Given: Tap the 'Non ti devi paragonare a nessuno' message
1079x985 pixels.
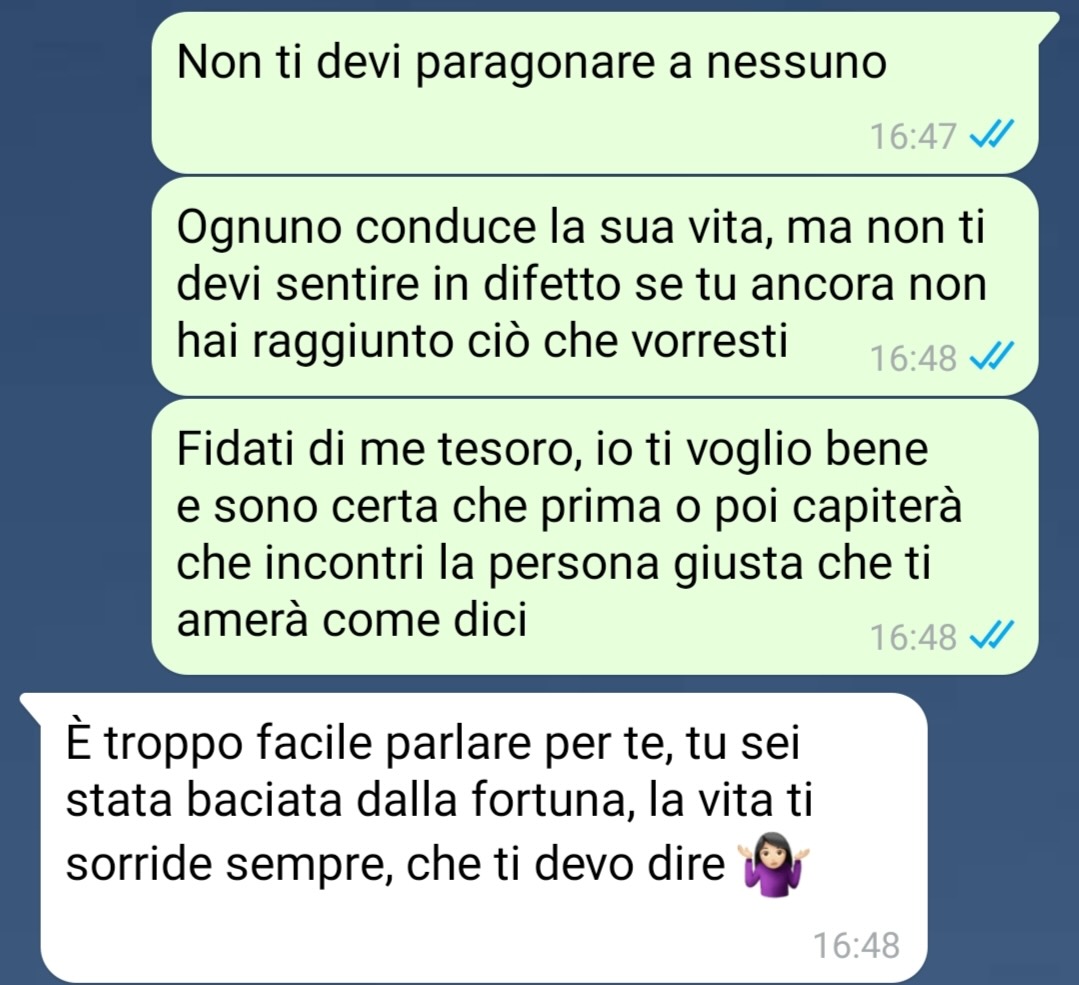Looking at the screenshot, I should 595,92.
